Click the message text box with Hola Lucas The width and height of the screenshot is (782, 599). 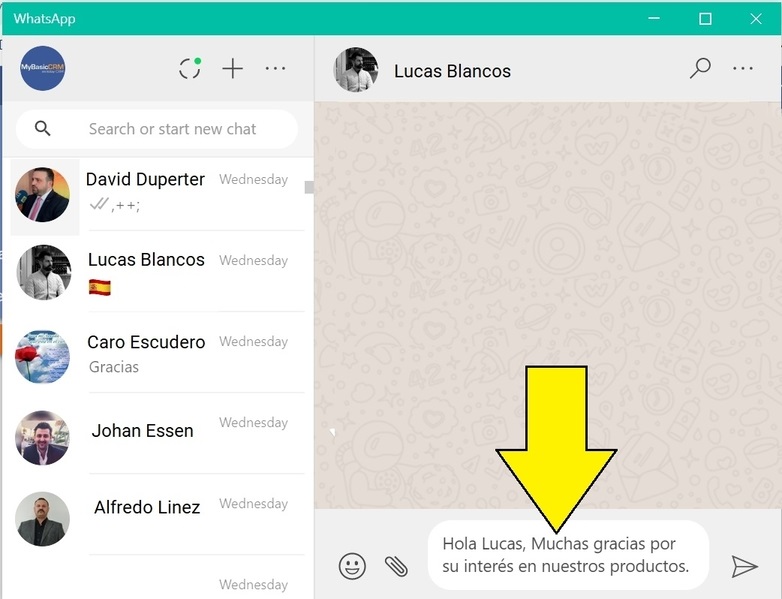click(x=567, y=555)
